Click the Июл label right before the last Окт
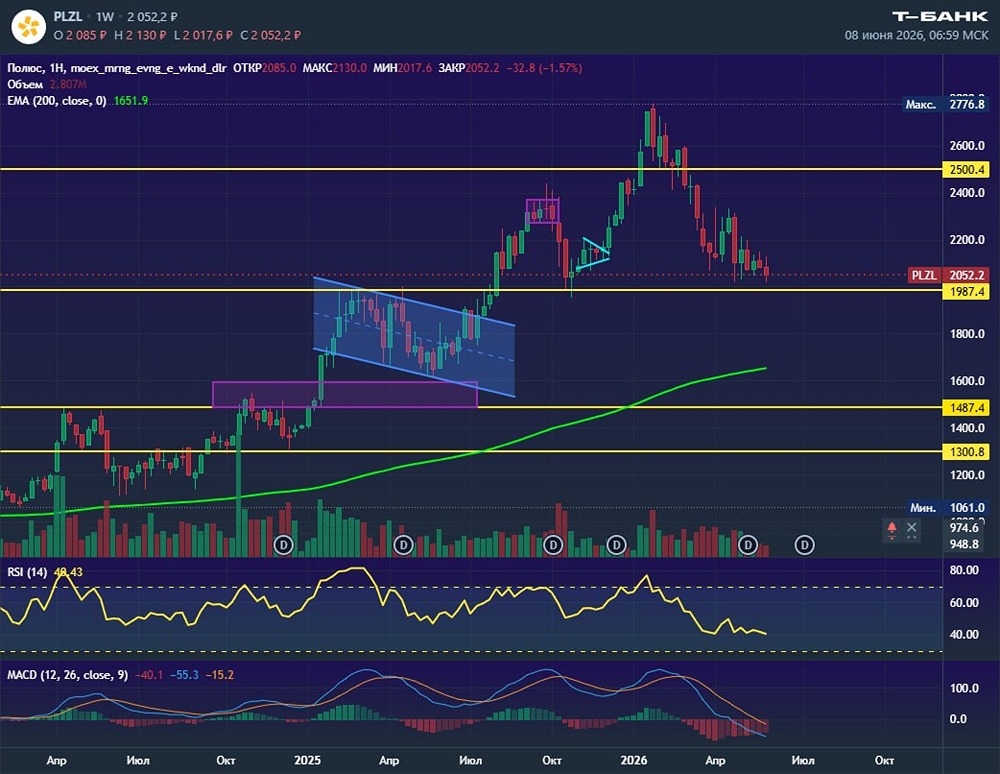This screenshot has height=774, width=1000. 803,760
